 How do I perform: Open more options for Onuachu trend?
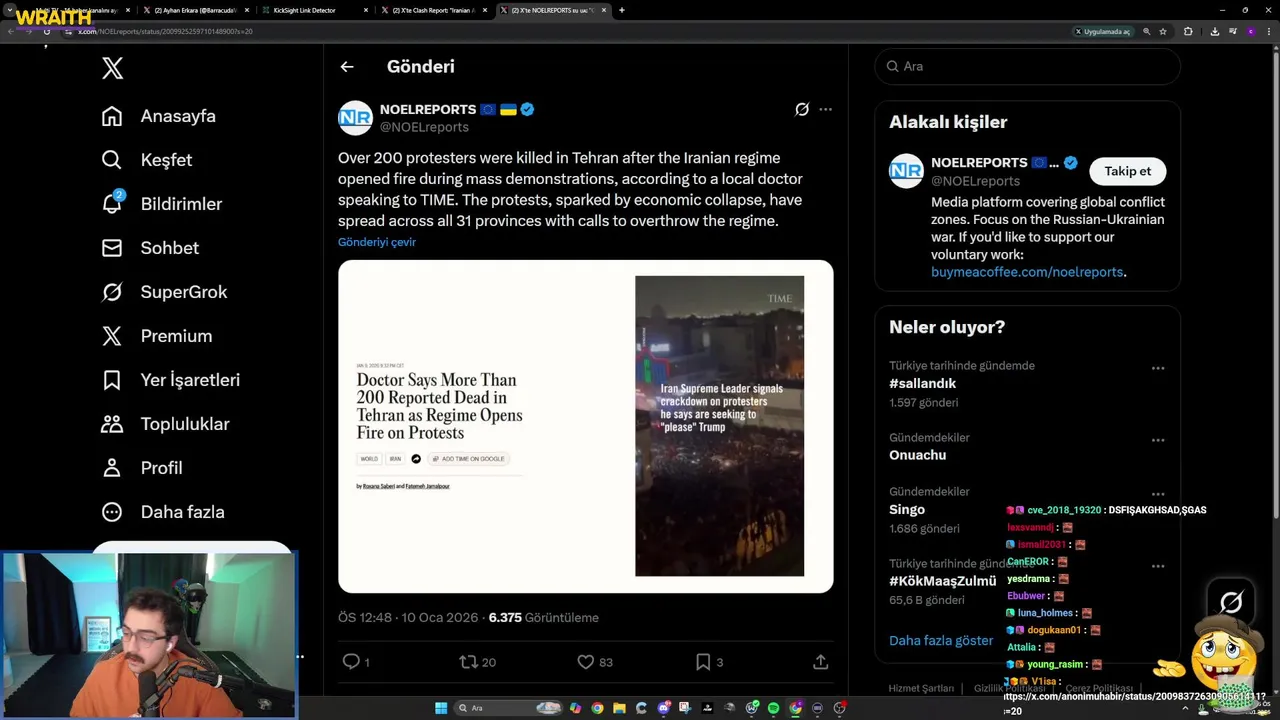(x=1158, y=440)
